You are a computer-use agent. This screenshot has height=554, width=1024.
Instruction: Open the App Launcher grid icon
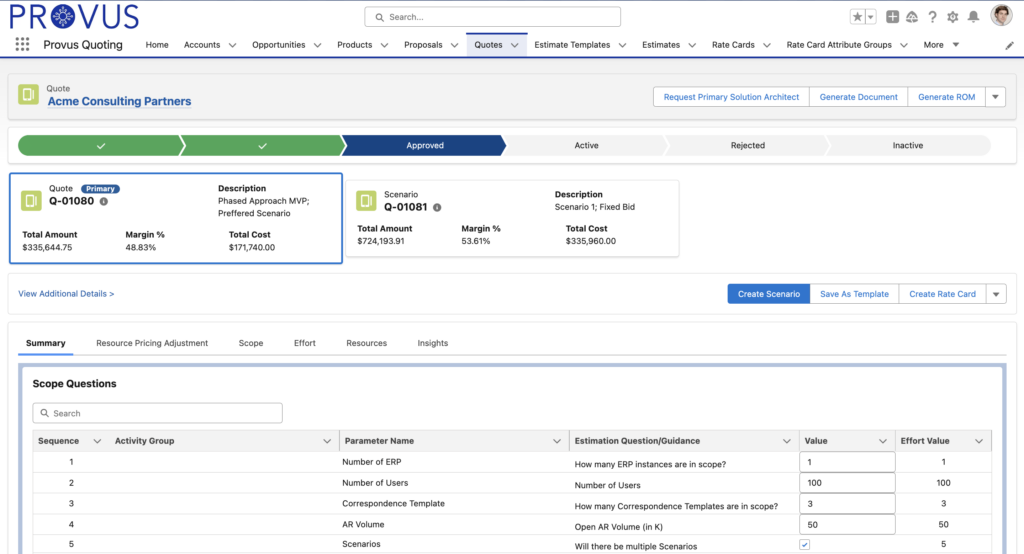point(22,45)
